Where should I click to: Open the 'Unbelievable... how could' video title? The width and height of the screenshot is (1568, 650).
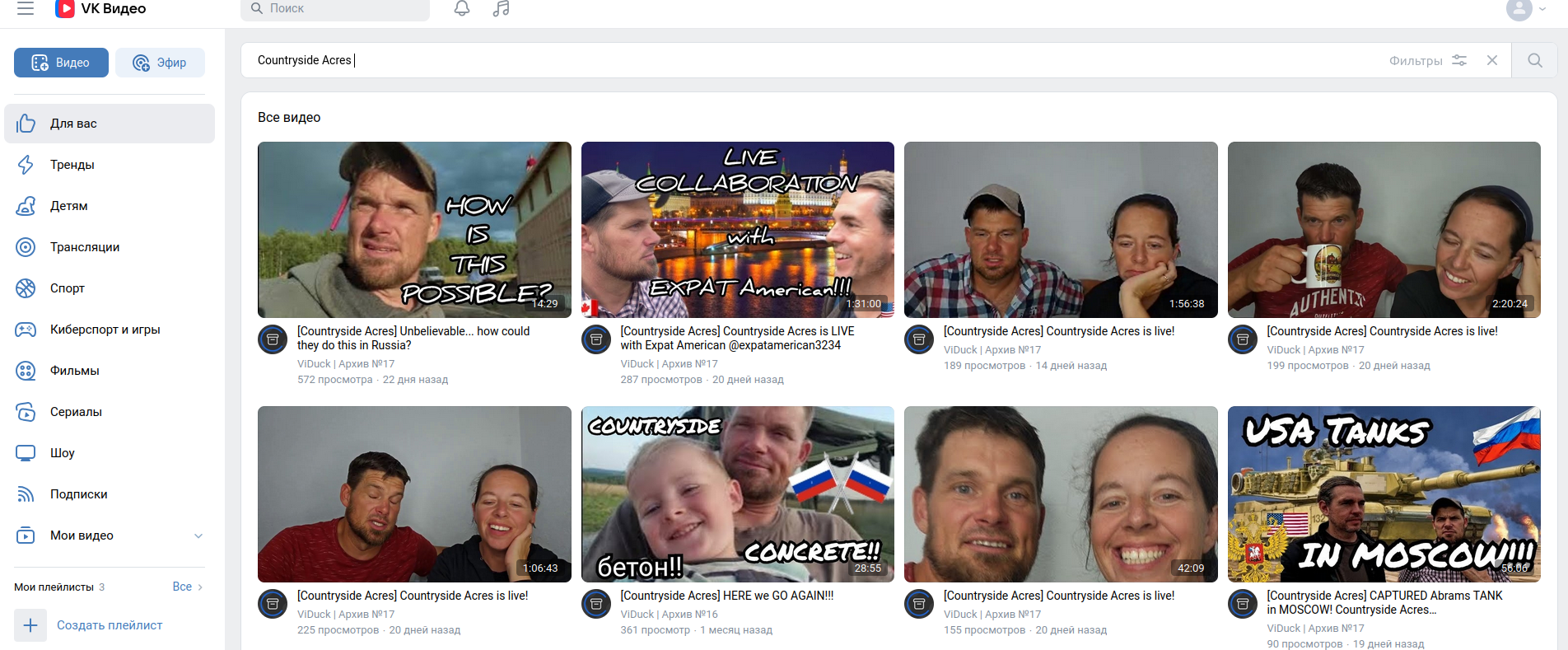click(x=413, y=338)
